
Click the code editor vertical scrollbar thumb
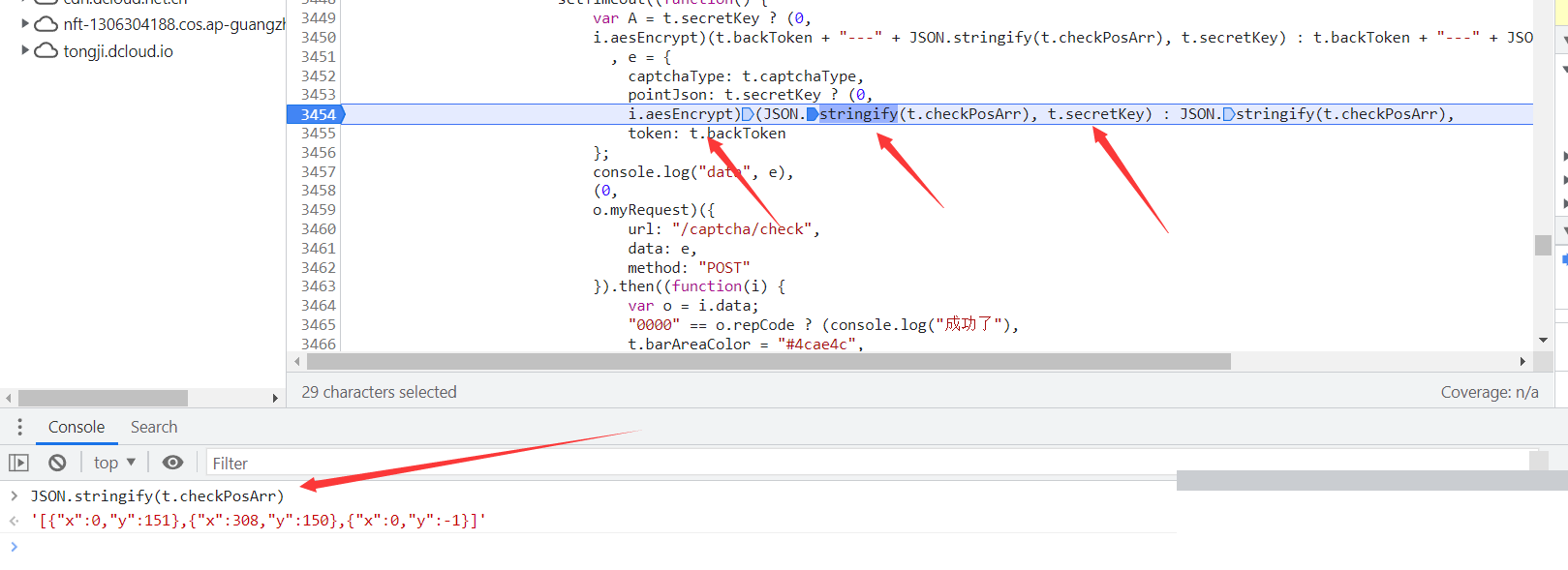[x=1543, y=245]
